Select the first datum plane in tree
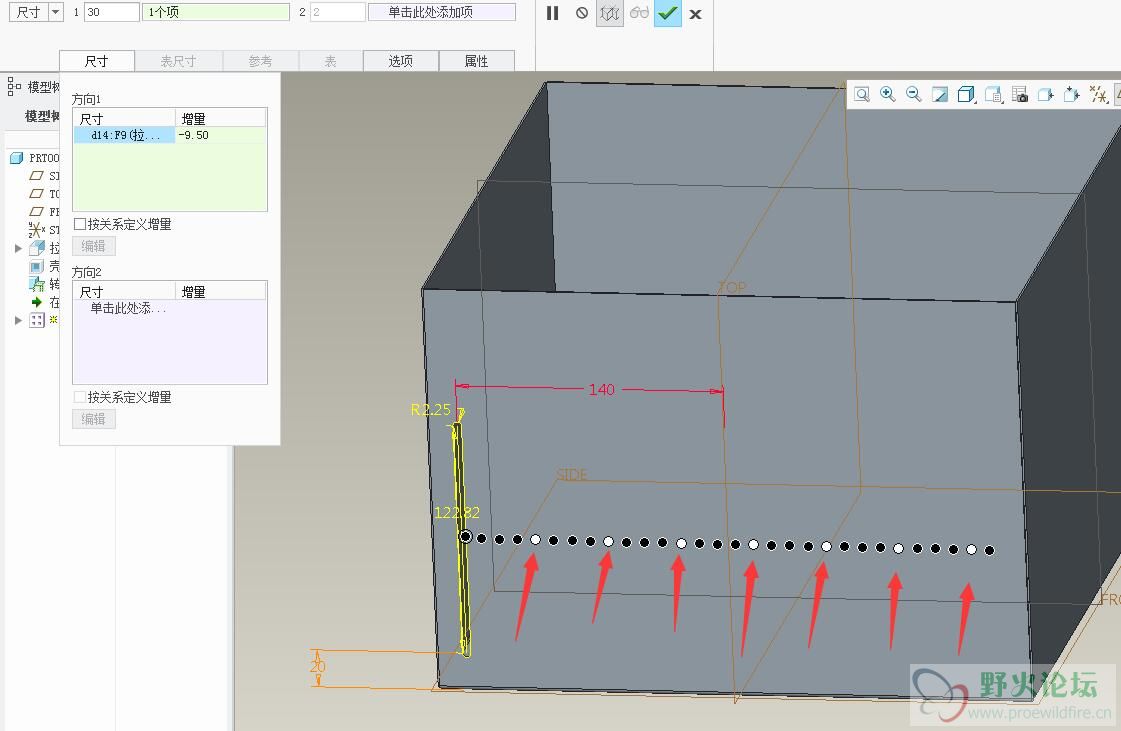 pos(44,175)
